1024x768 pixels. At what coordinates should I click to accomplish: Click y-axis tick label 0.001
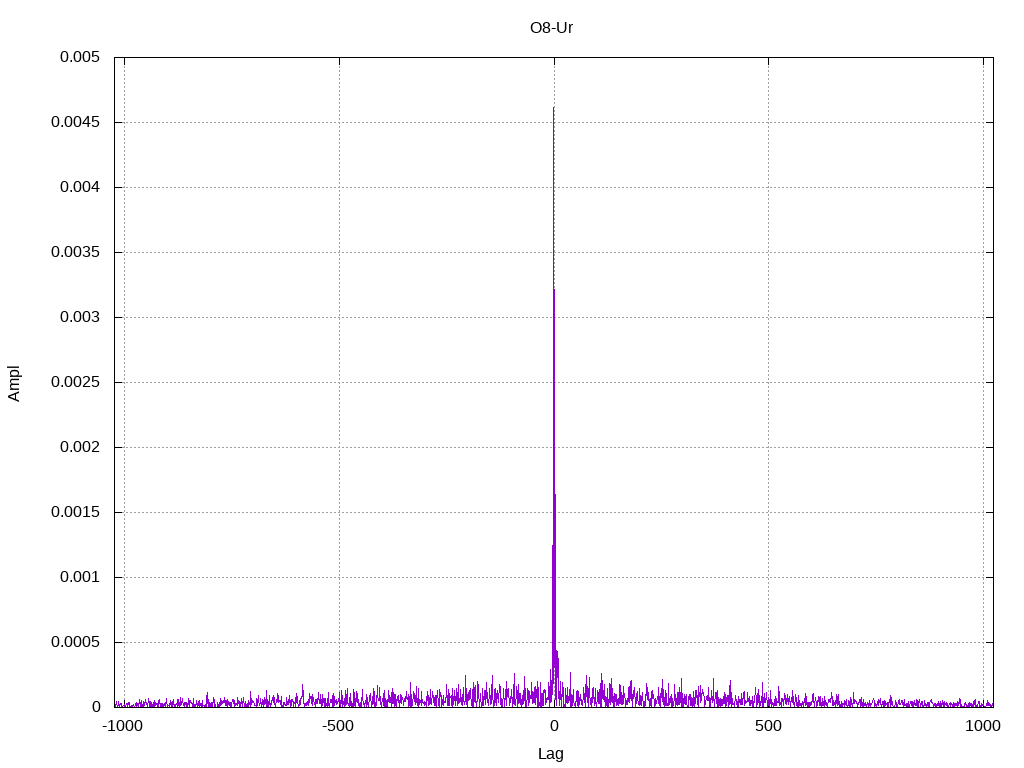[x=80, y=577]
